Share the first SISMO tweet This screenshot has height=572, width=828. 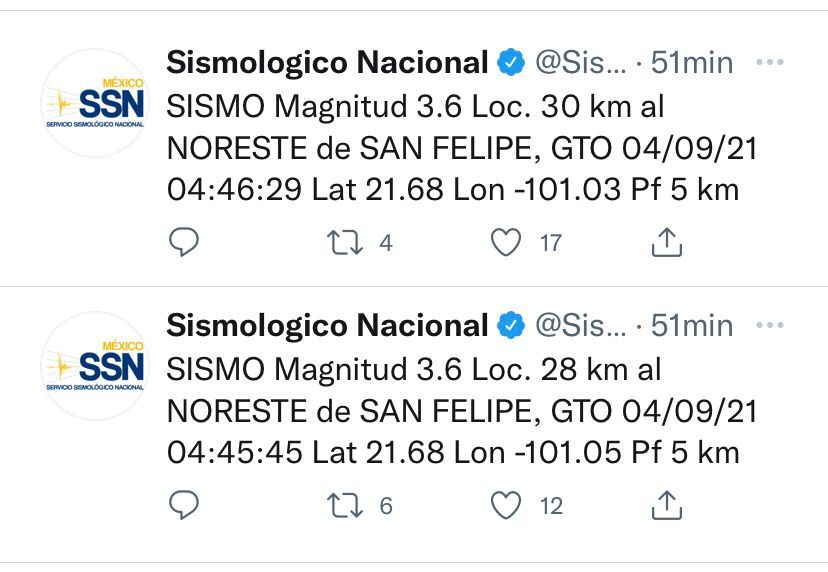coord(667,242)
